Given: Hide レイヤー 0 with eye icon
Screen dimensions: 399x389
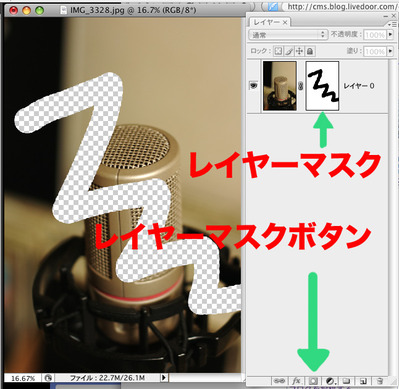Looking at the screenshot, I should 254,86.
